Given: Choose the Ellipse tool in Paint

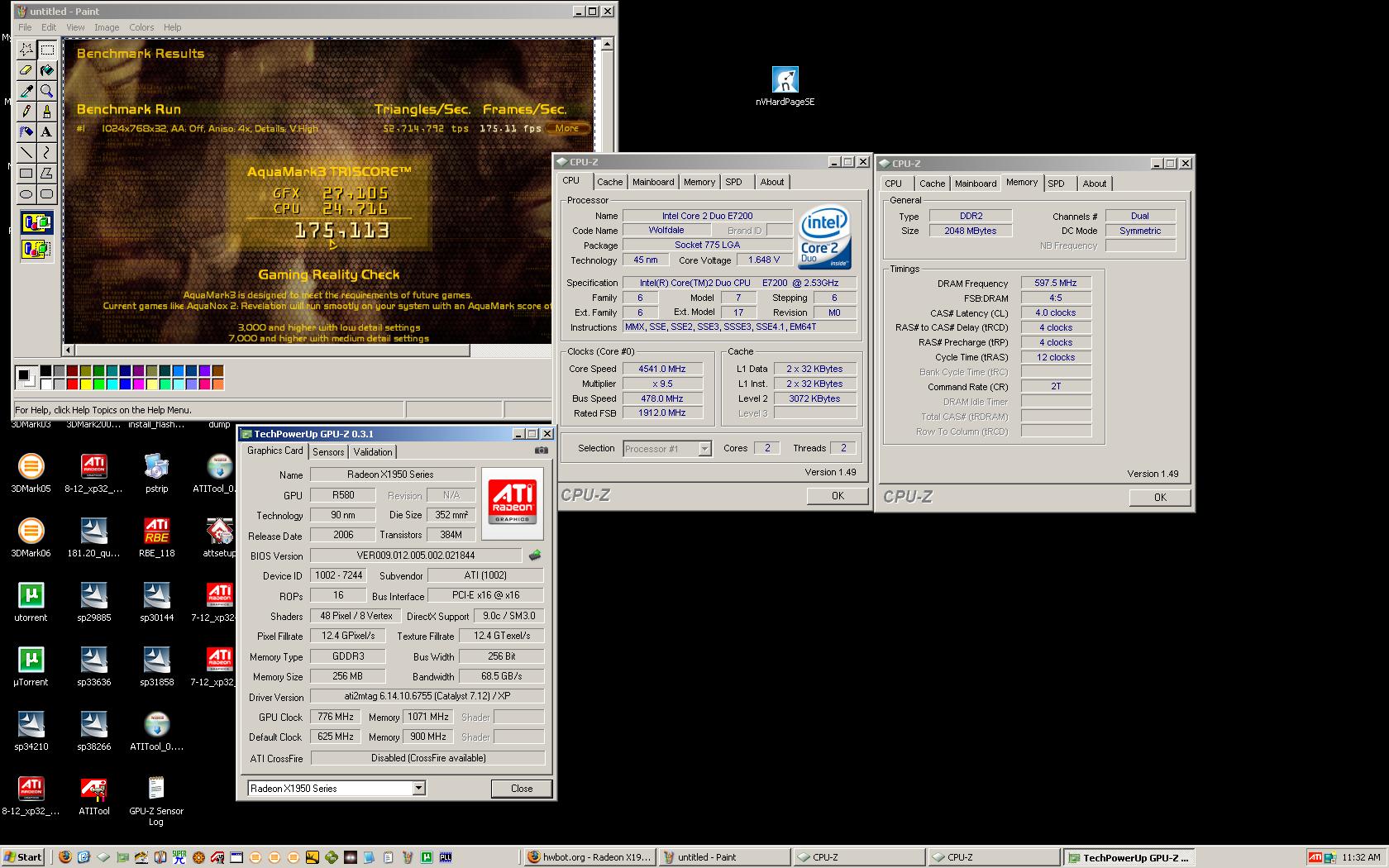Looking at the screenshot, I should pyautogui.click(x=26, y=193).
